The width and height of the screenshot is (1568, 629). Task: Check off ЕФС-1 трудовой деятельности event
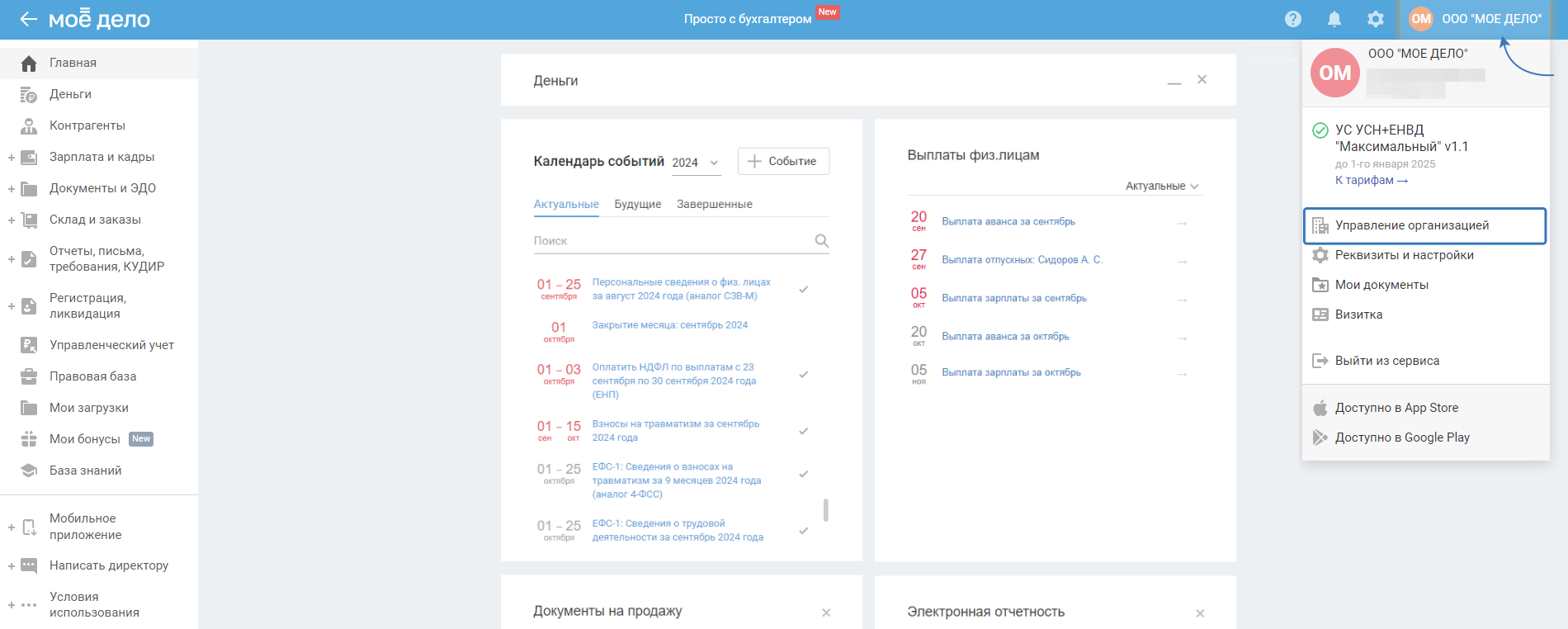804,532
